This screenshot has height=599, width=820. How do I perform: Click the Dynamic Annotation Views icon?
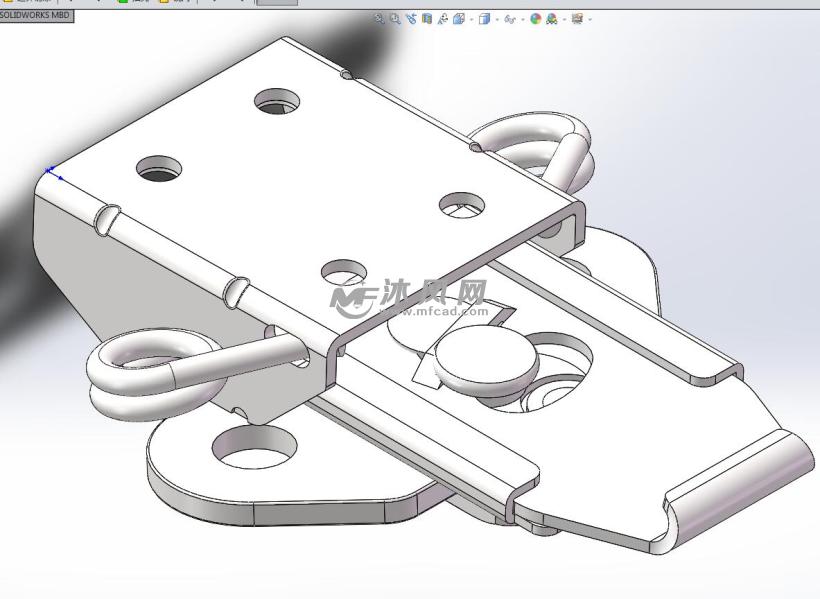click(x=442, y=18)
